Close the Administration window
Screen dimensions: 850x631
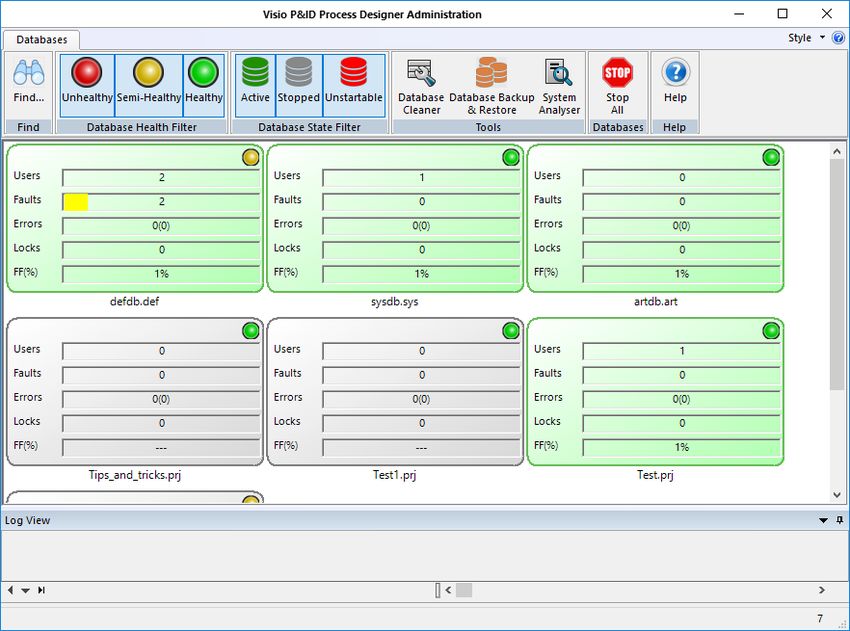(x=827, y=14)
